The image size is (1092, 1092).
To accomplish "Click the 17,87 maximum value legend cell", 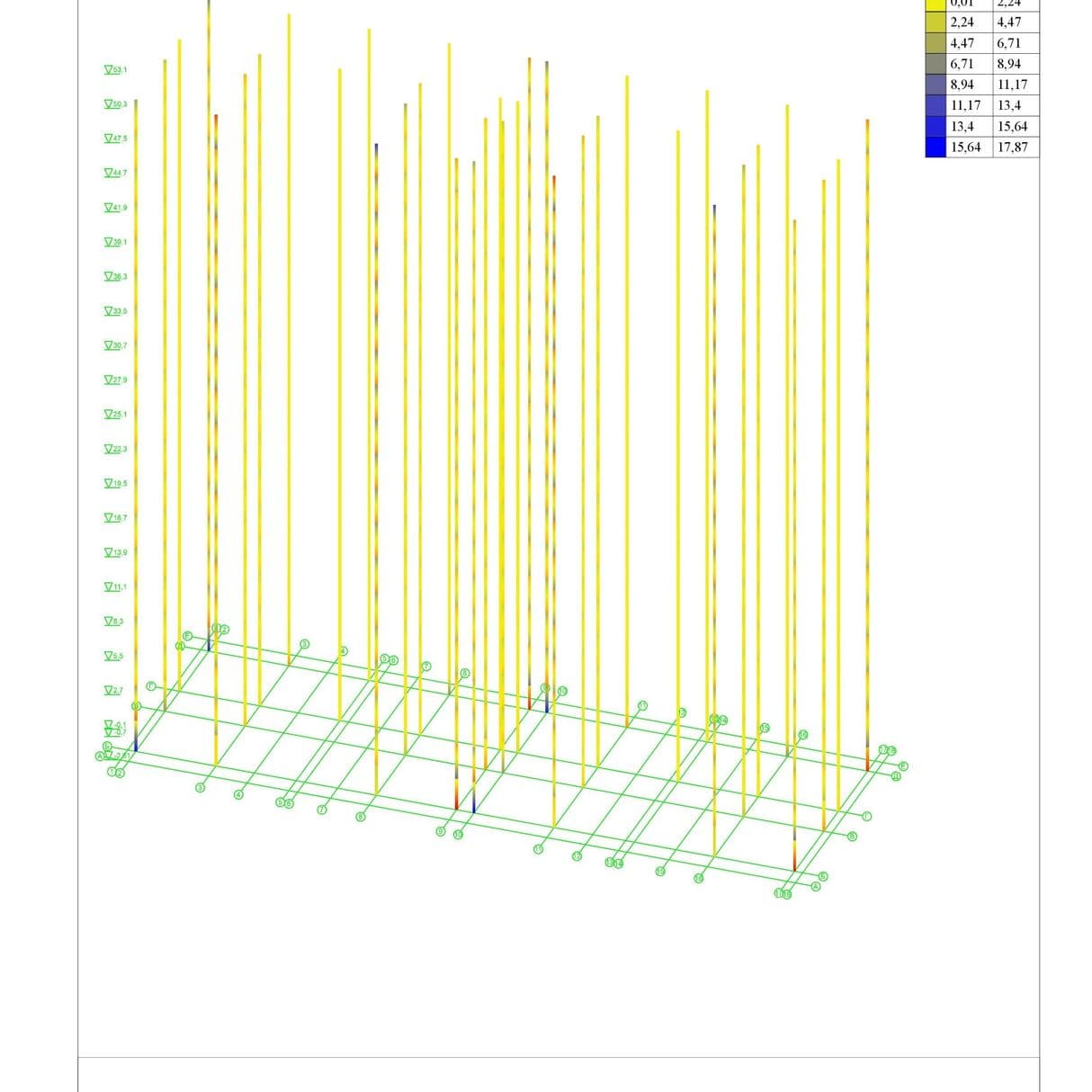I will pyautogui.click(x=1015, y=147).
